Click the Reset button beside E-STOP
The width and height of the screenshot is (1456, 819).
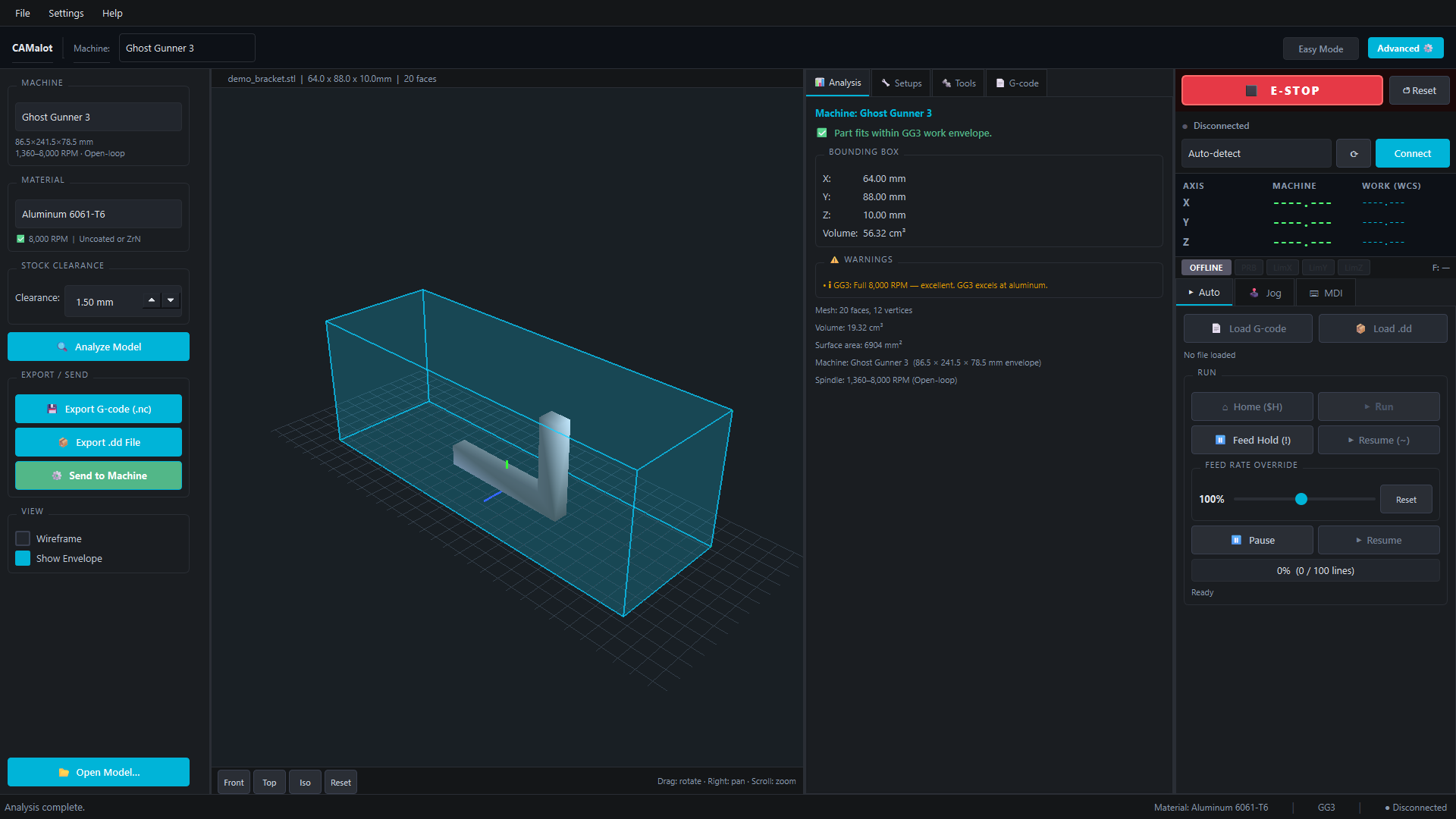1419,90
